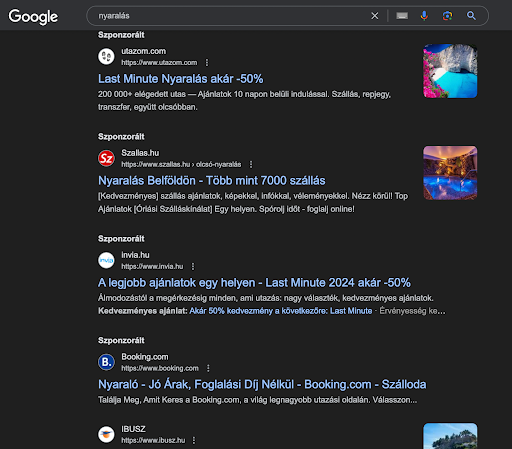Click the invia.hu favicon

[106, 260]
